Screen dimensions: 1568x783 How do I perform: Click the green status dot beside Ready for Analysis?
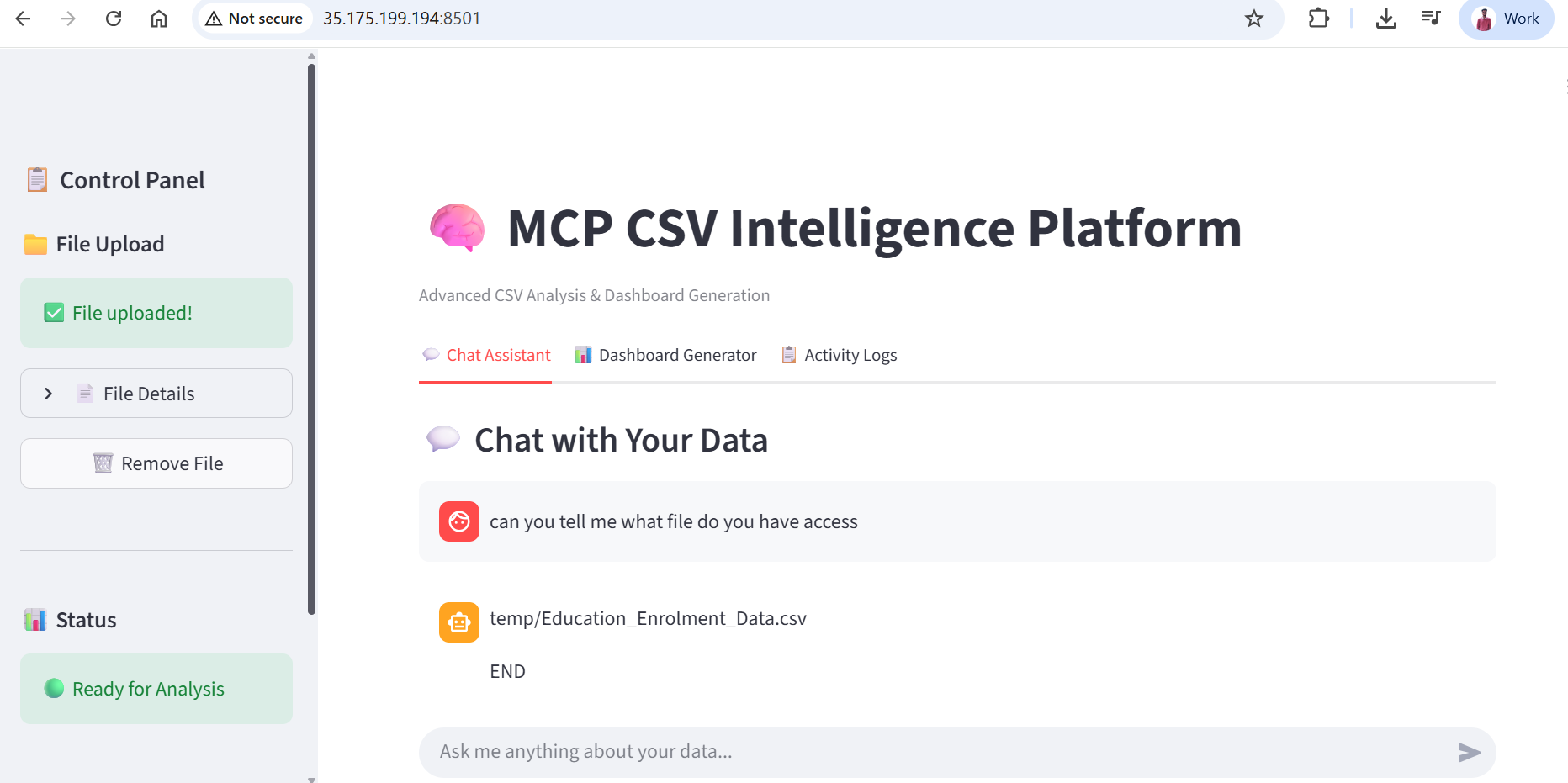pos(54,688)
